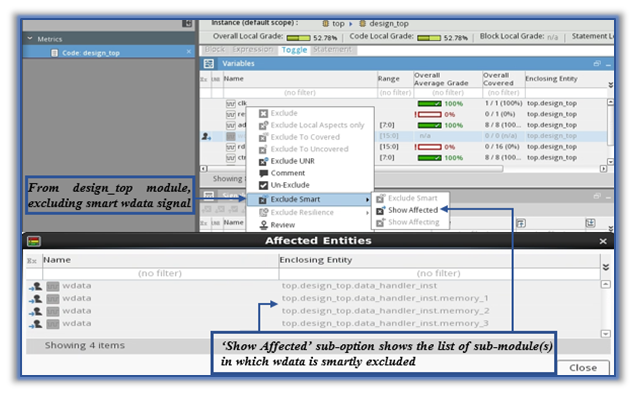
Task: Switch to the Toggle tab
Action: click(x=294, y=50)
